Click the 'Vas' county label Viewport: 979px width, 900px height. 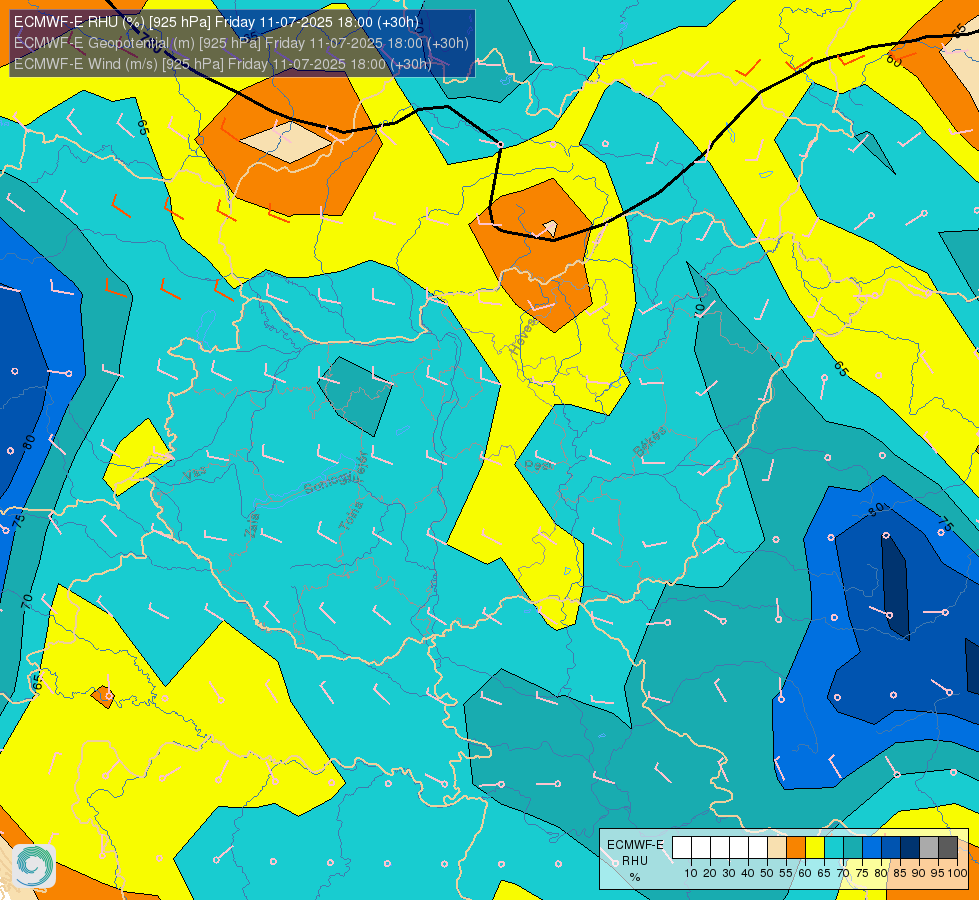coord(195,475)
